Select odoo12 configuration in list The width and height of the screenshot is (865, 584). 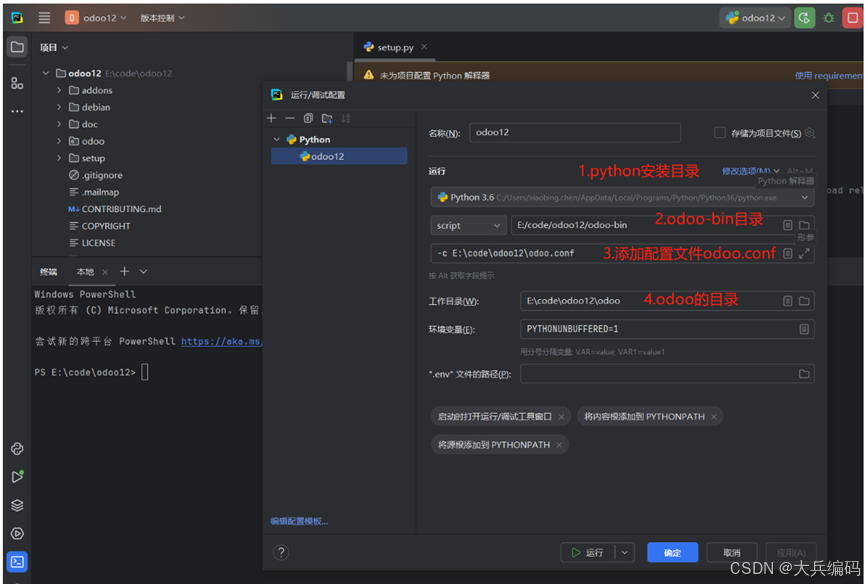339,157
